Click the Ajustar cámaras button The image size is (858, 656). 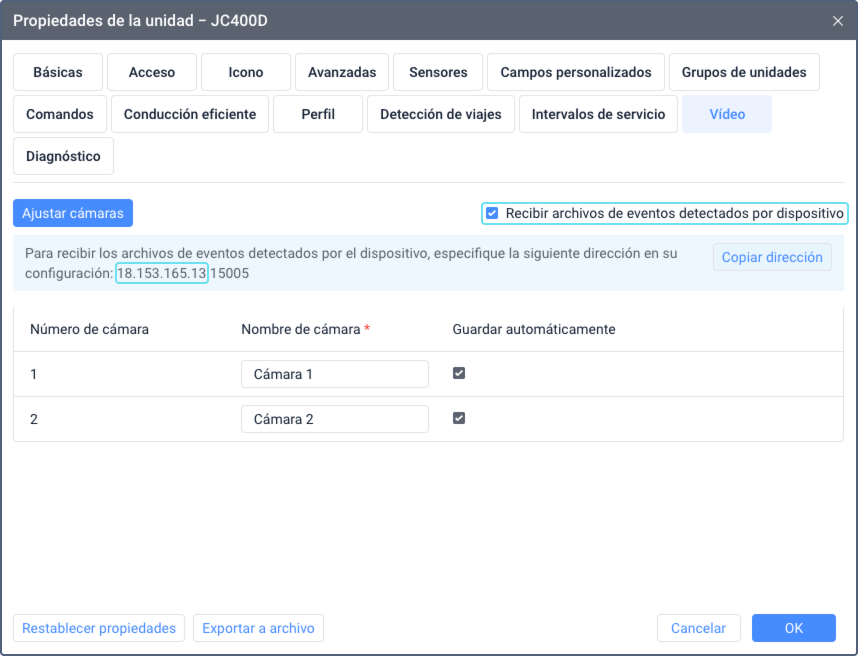[73, 213]
